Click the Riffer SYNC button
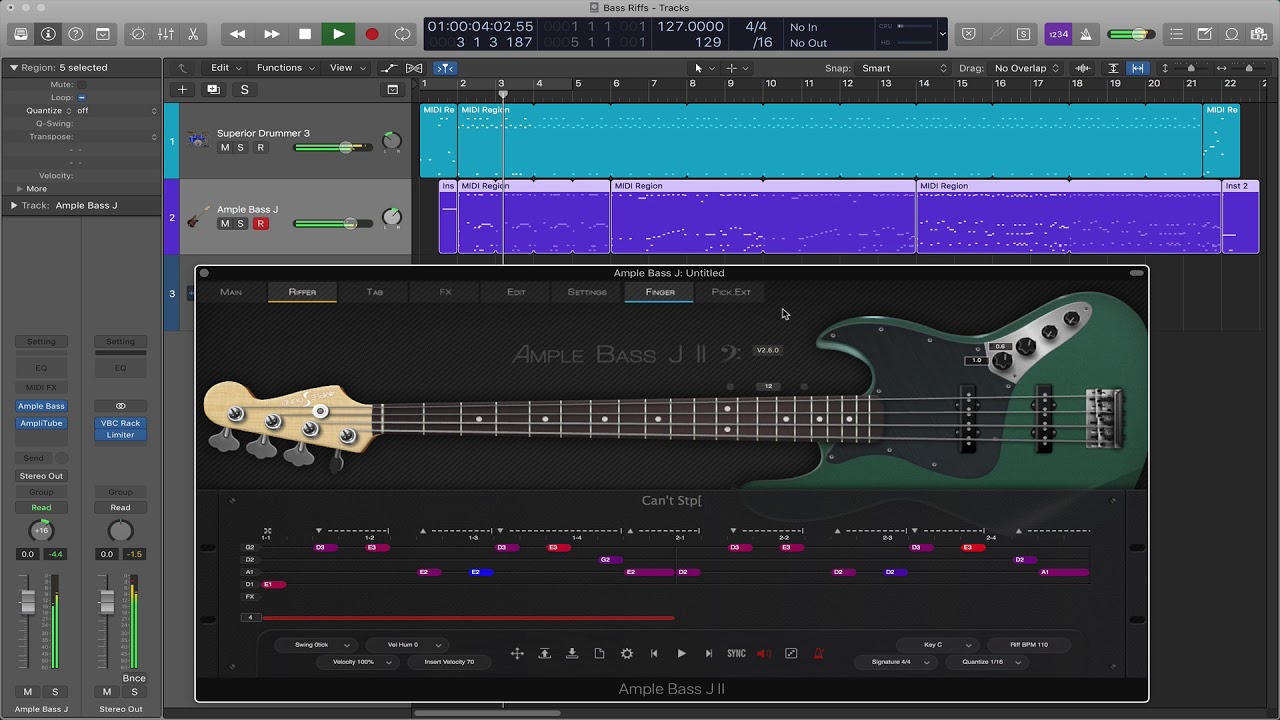Screen dimensions: 1280x720 [736, 654]
